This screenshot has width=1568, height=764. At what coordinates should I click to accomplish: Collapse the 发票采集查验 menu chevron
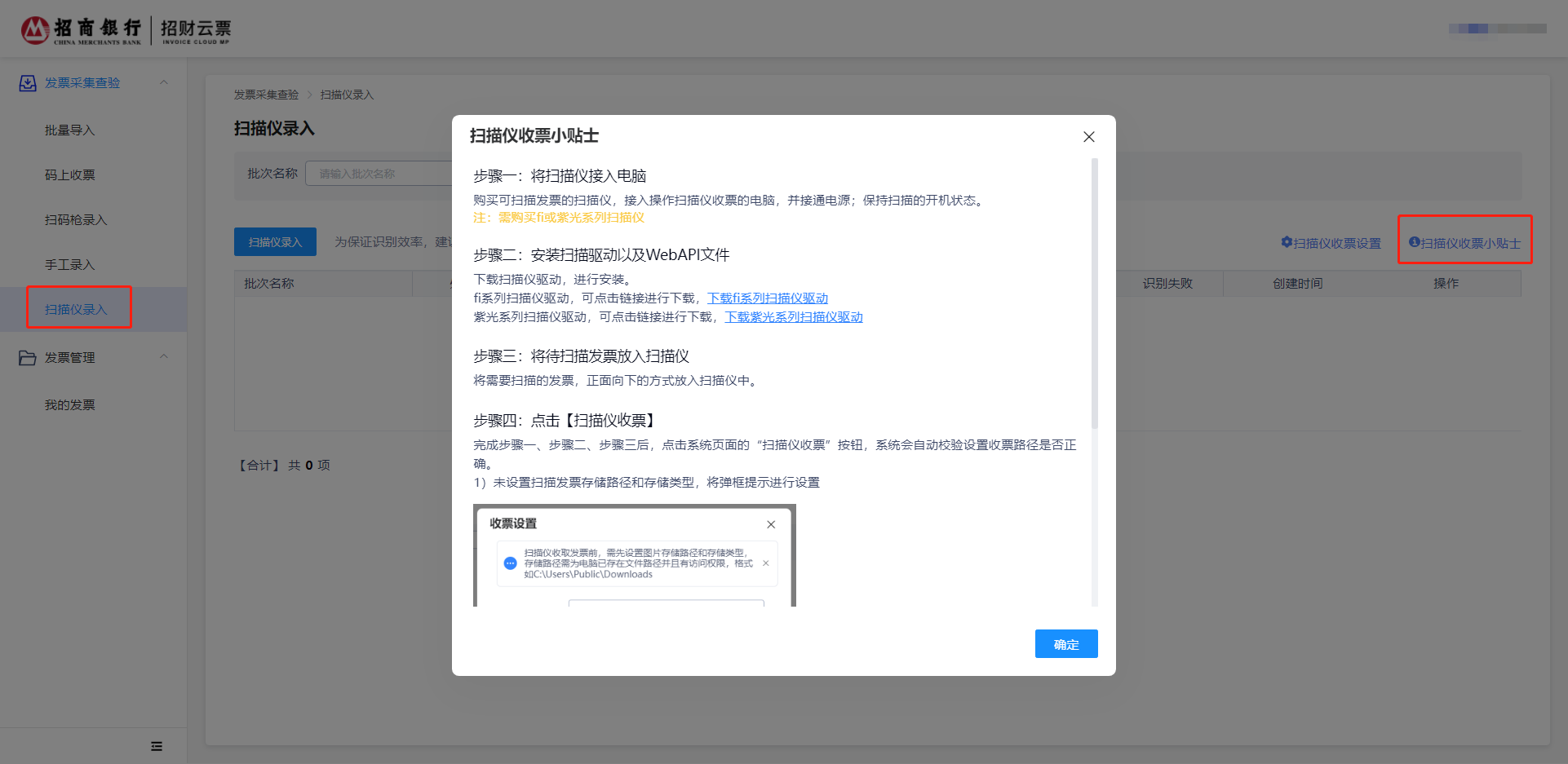[x=164, y=82]
